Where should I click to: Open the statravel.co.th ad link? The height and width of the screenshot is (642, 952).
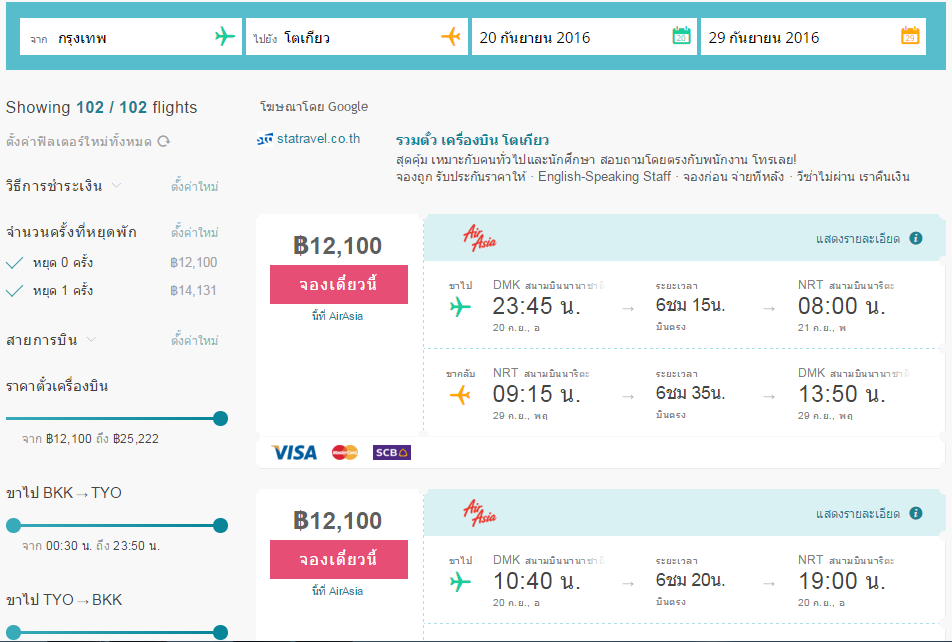(x=318, y=138)
